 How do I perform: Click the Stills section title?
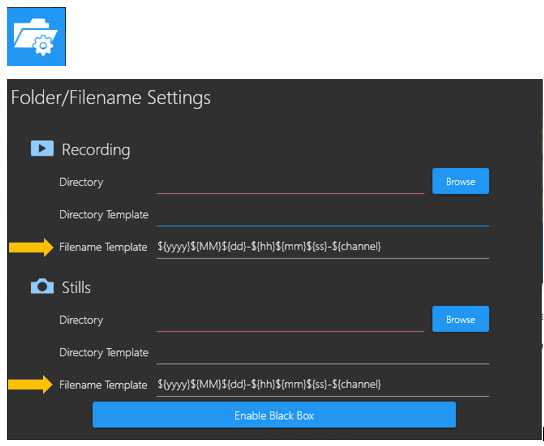pyautogui.click(x=76, y=288)
